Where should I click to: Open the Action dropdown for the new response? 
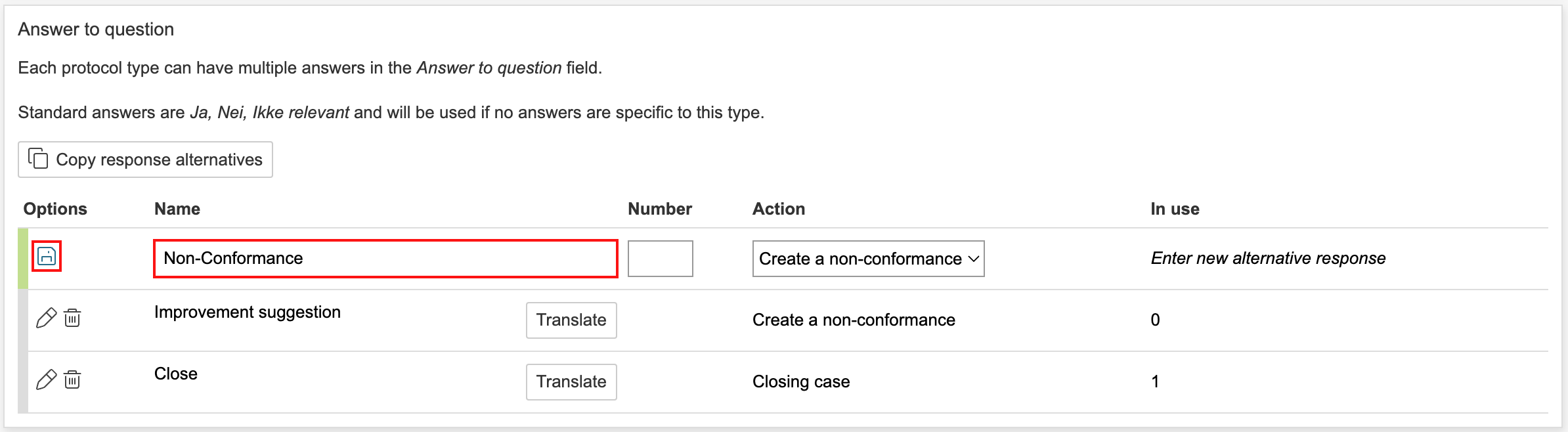[x=867, y=259]
